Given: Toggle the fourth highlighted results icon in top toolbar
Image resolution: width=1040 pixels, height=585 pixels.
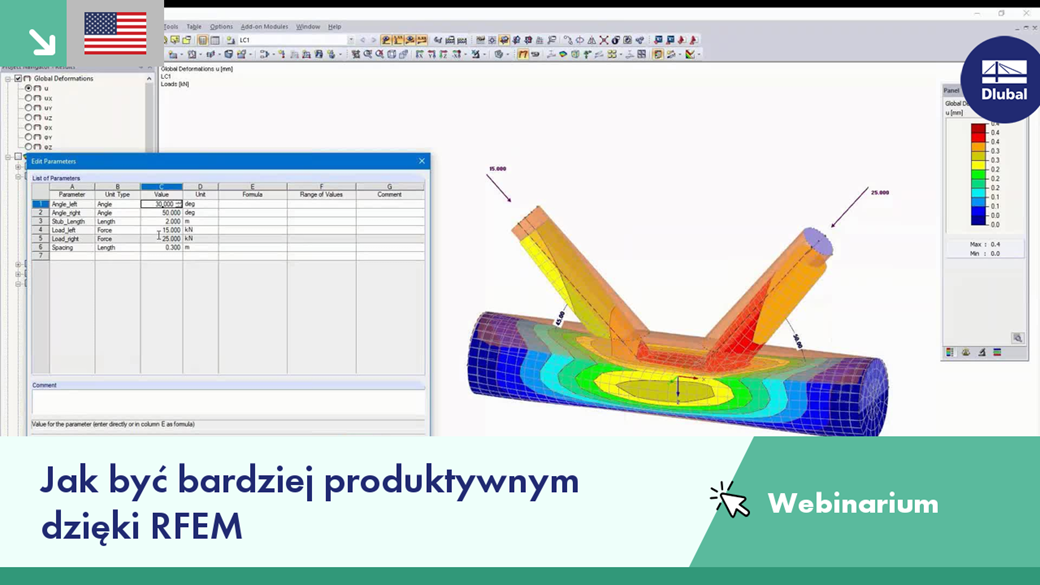Looking at the screenshot, I should pos(422,40).
